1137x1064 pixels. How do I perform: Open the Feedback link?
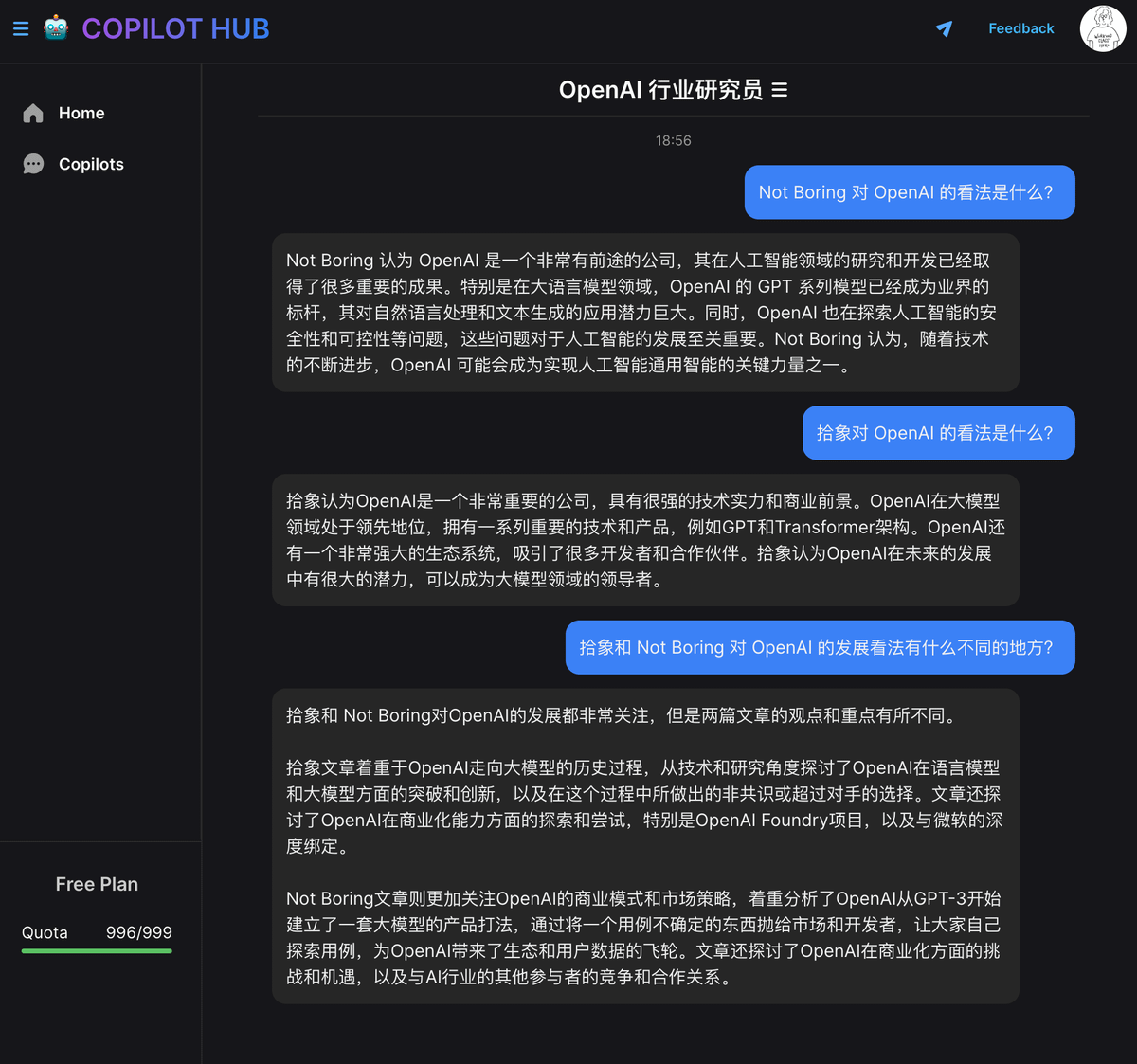coord(1020,28)
